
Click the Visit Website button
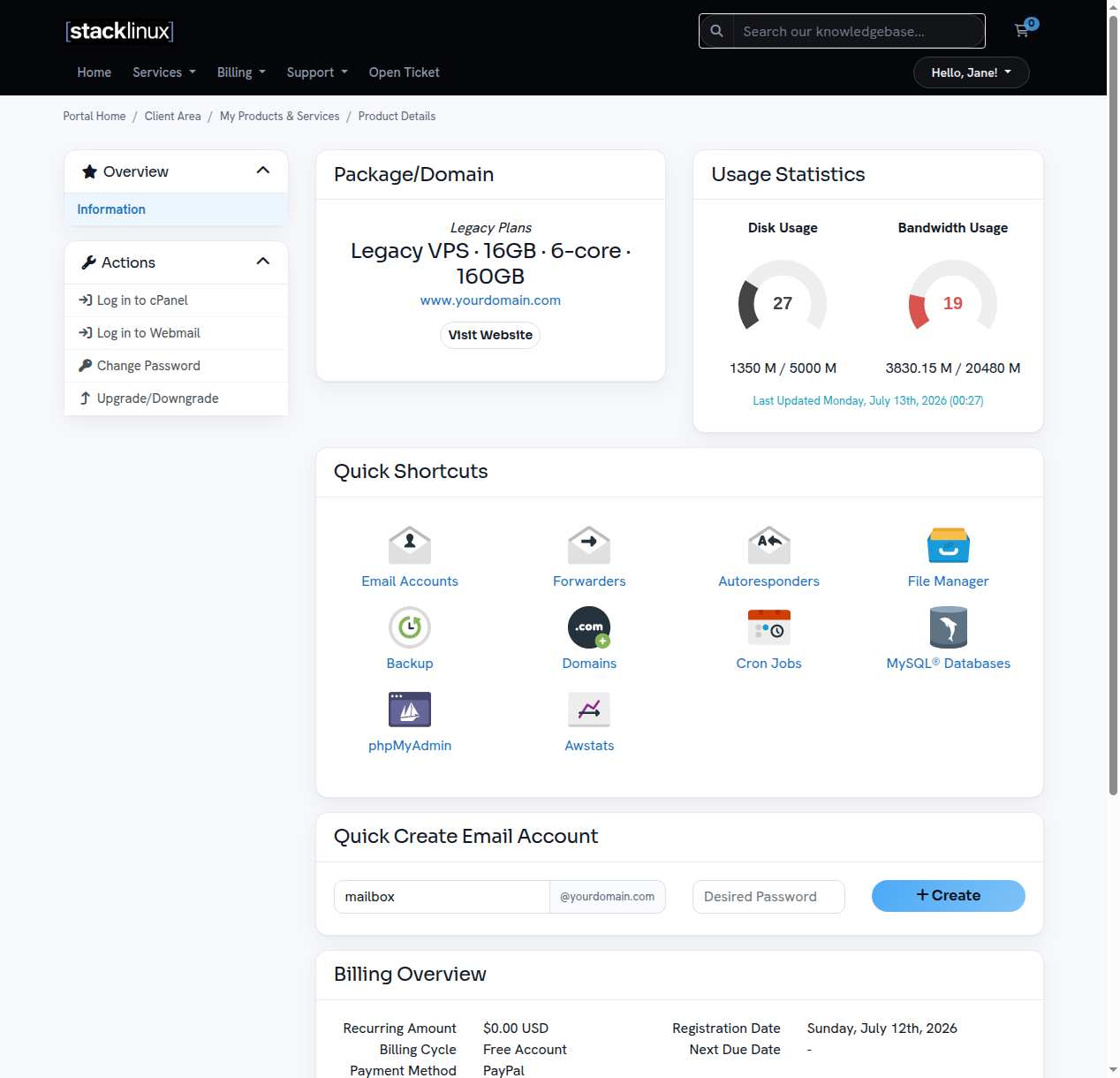tap(490, 335)
